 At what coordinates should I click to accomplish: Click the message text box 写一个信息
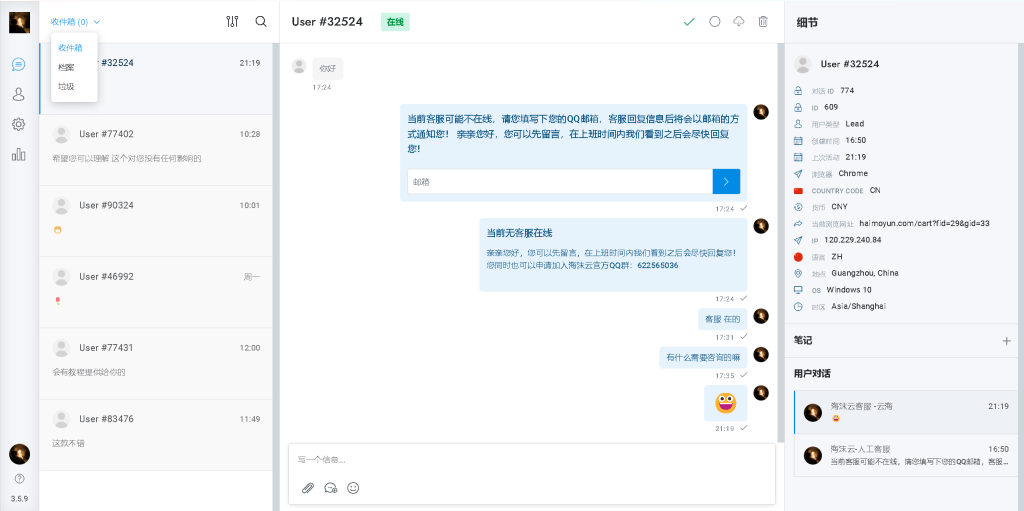pyautogui.click(x=532, y=460)
